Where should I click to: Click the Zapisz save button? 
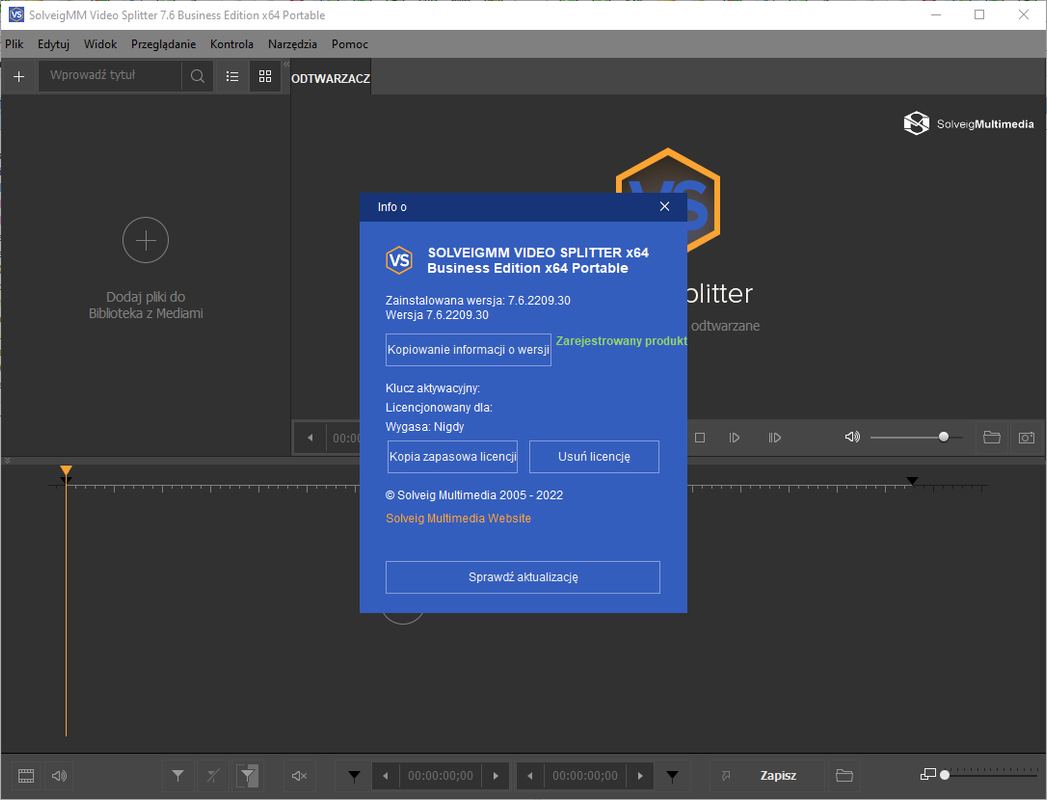(x=778, y=775)
